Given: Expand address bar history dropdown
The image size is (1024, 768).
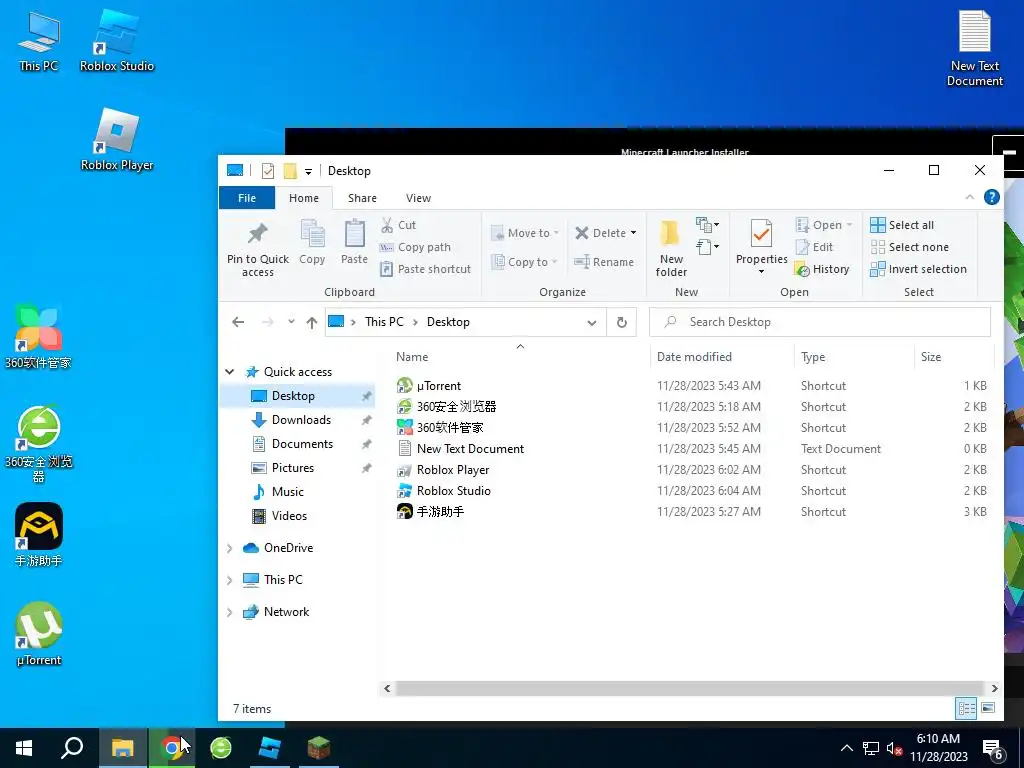Looking at the screenshot, I should (x=592, y=322).
